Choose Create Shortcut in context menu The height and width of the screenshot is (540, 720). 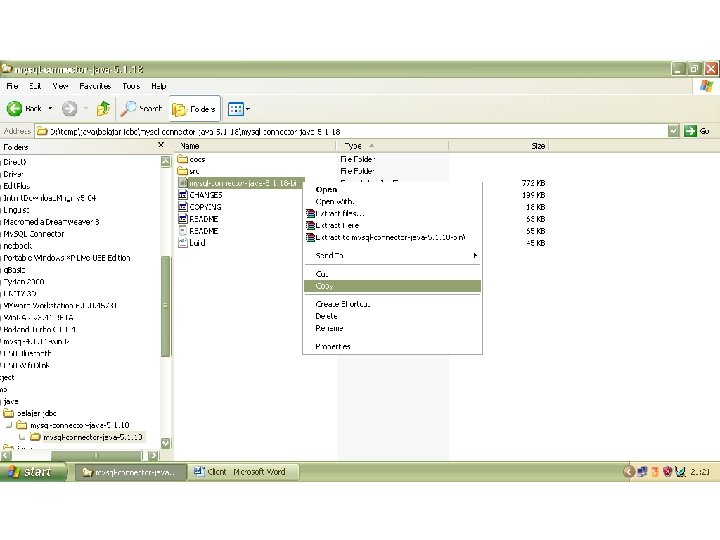click(x=392, y=304)
